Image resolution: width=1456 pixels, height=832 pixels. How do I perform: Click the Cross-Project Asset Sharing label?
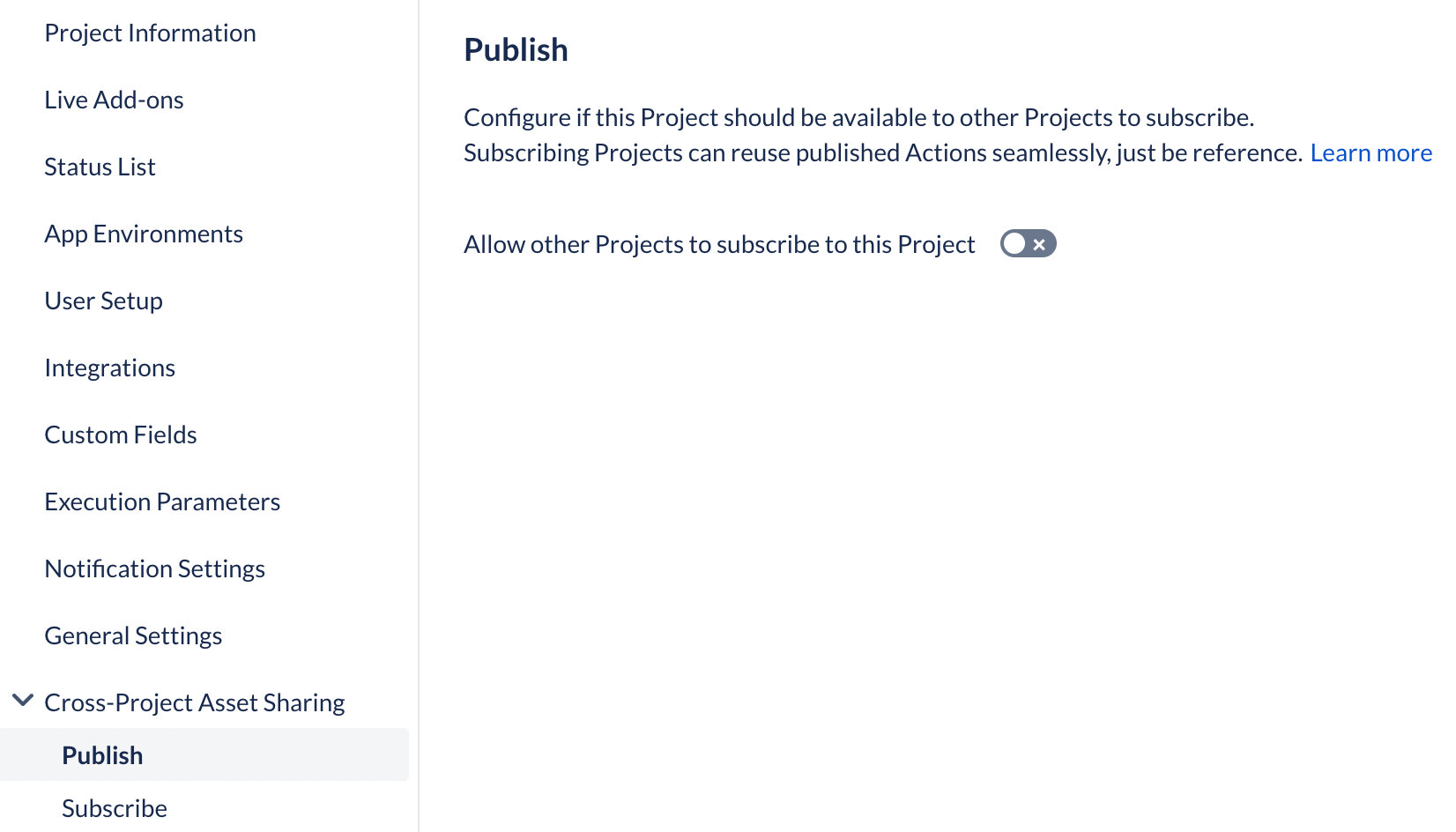coord(194,703)
